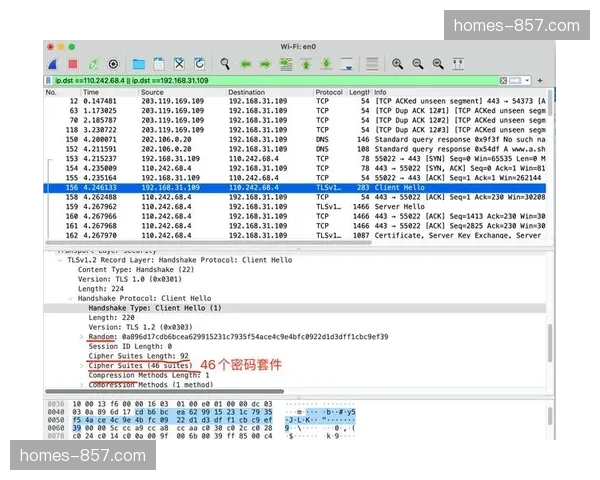This screenshot has width=600, height=480.
Task: Click the find packet magnifier icon
Action: pyautogui.click(x=226, y=64)
